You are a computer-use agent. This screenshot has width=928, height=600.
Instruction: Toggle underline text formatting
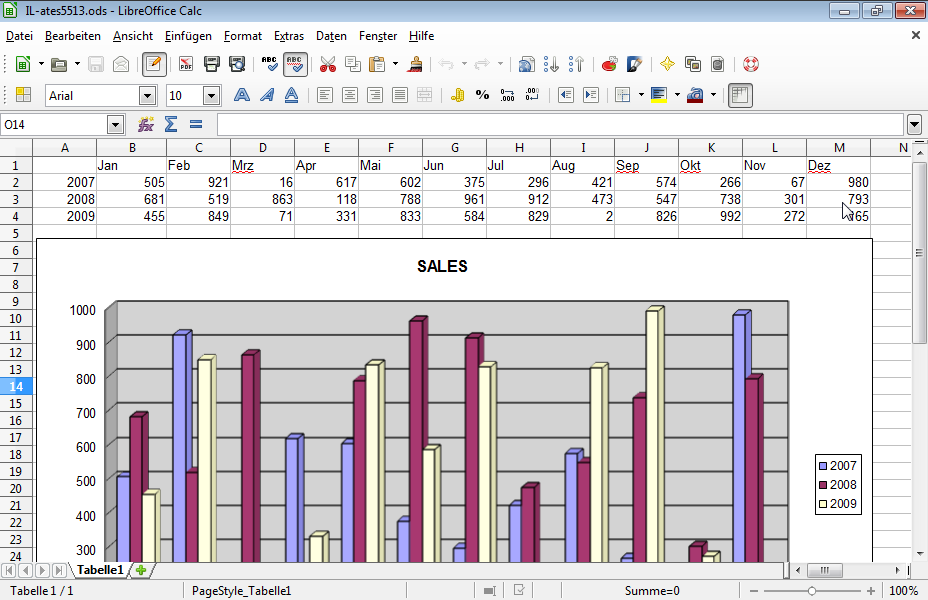(x=291, y=95)
